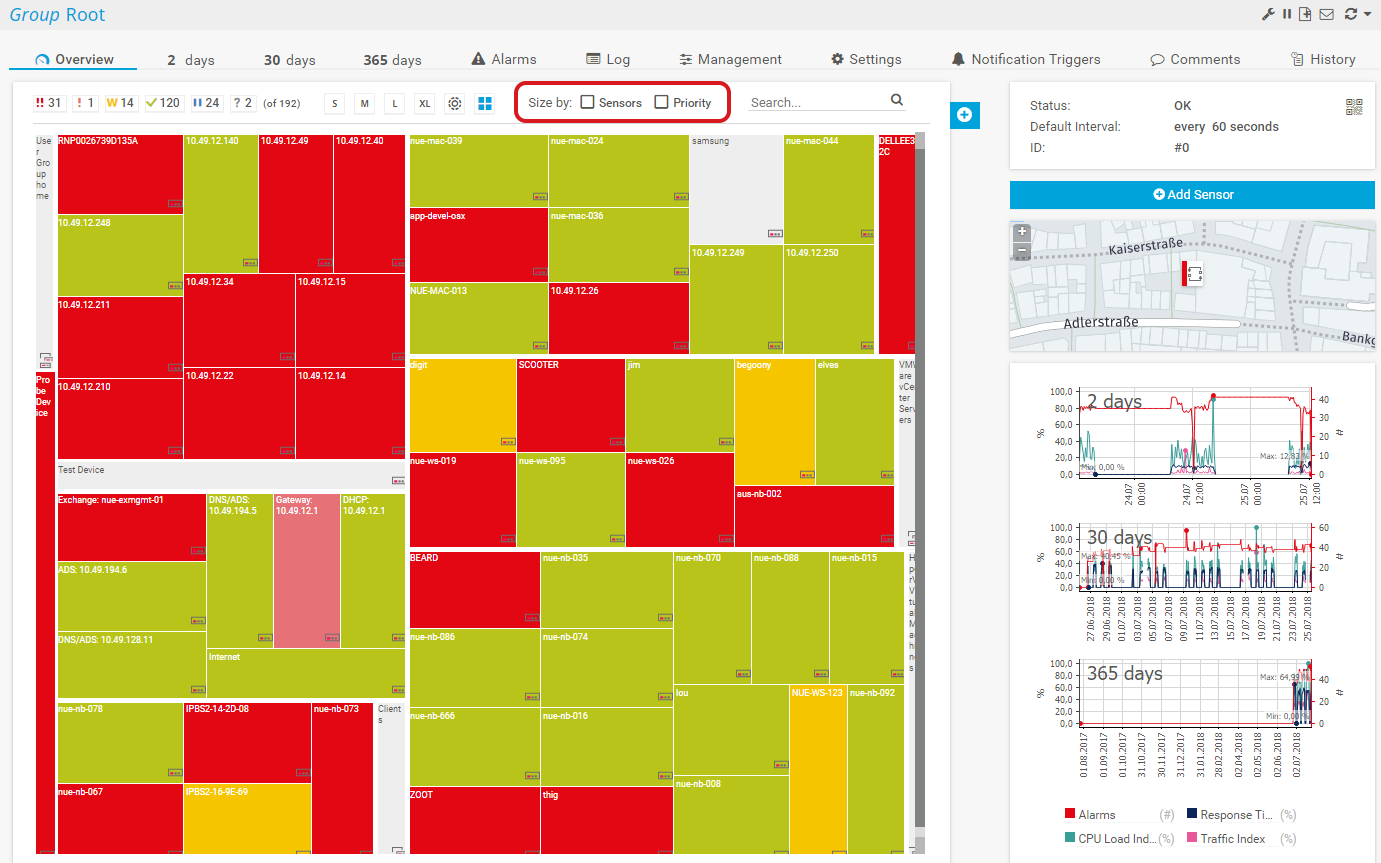Click the blue plus circle expand button
The image size is (1381, 863).
(x=964, y=115)
